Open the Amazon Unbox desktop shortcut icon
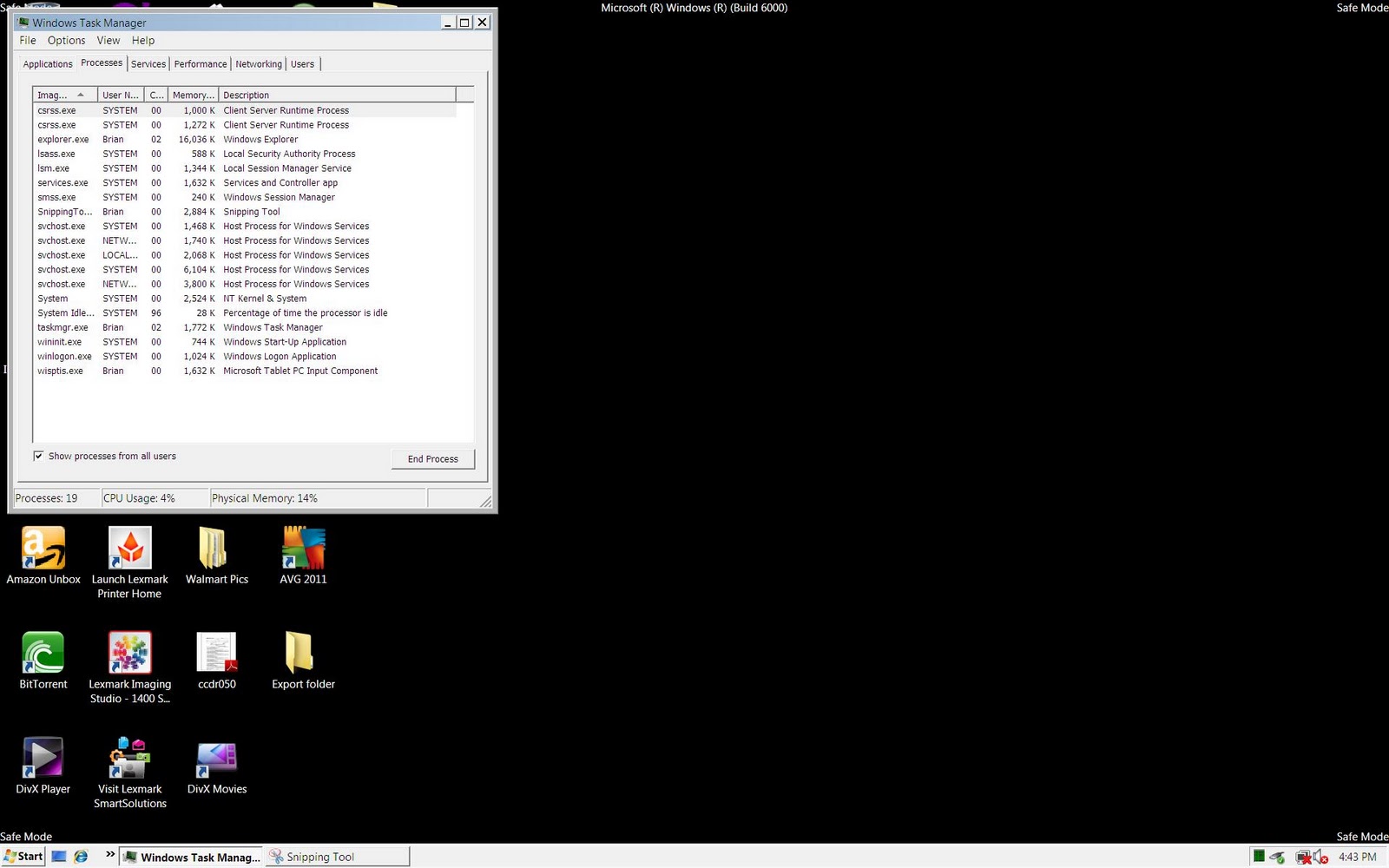 [43, 548]
